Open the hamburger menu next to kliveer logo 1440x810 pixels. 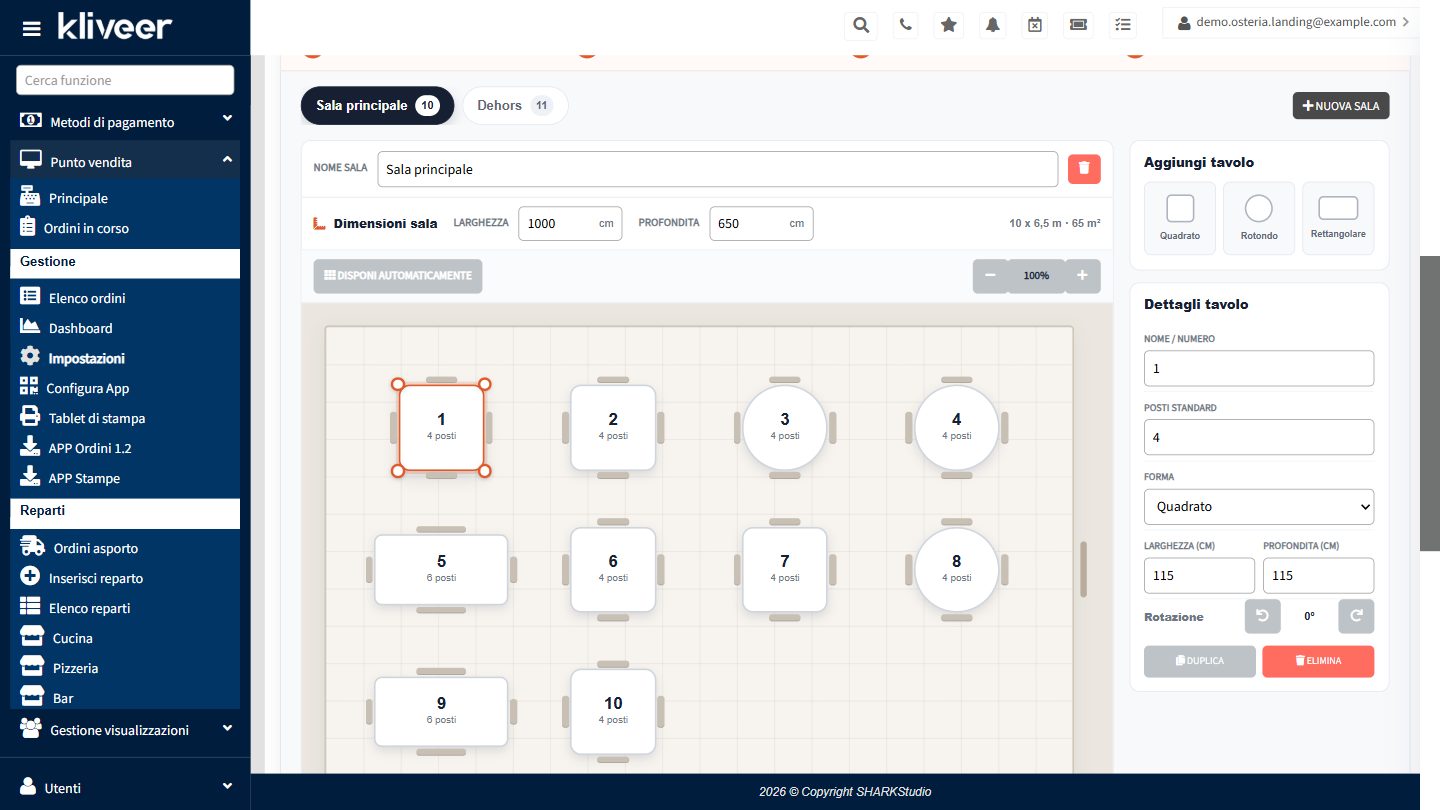point(32,28)
